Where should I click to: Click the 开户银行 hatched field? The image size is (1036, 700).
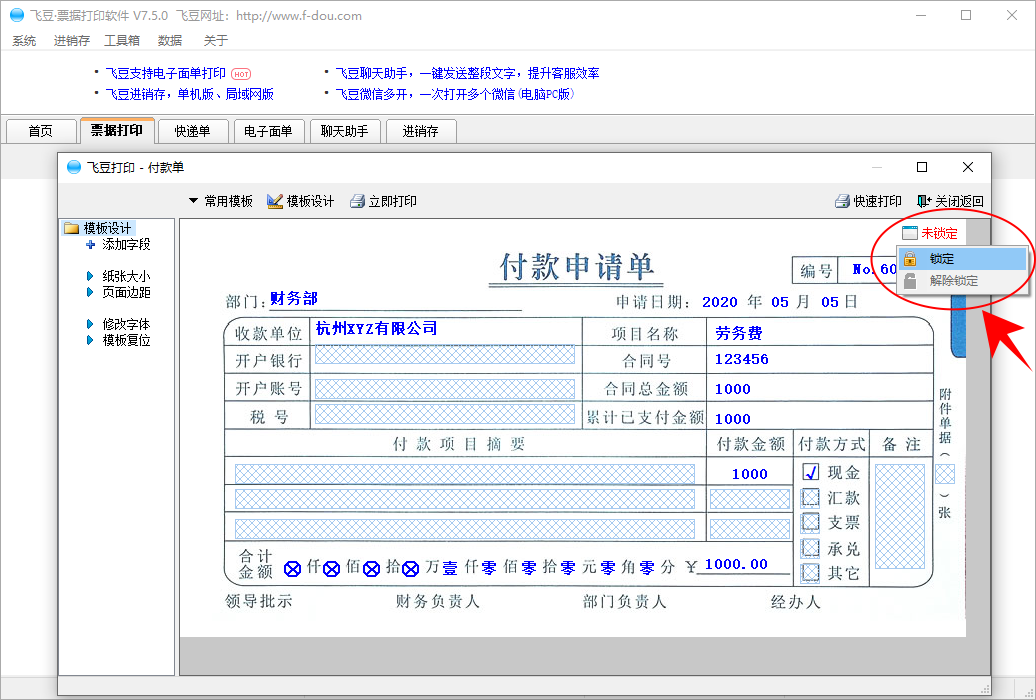[445, 355]
